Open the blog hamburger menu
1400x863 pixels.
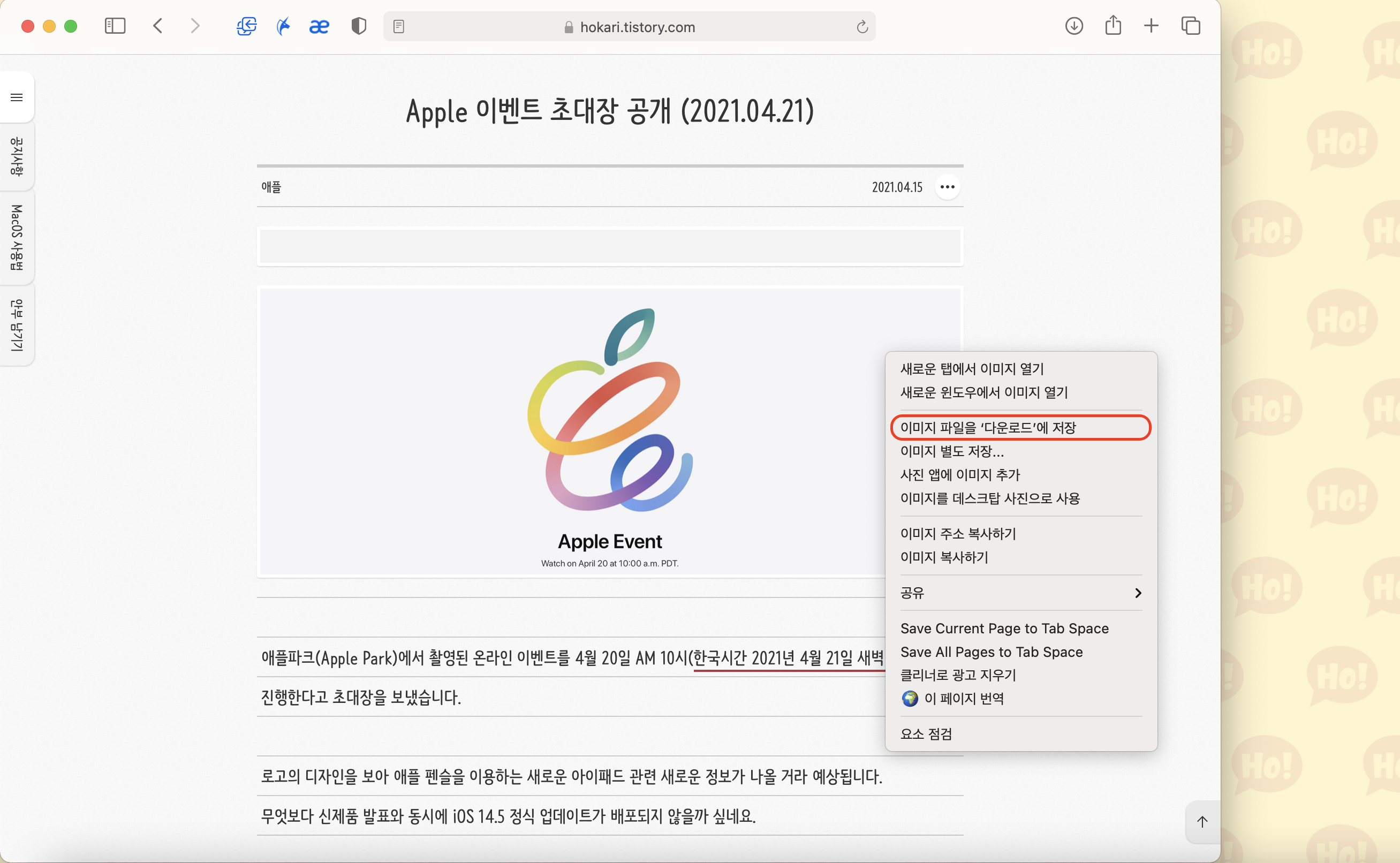(17, 97)
